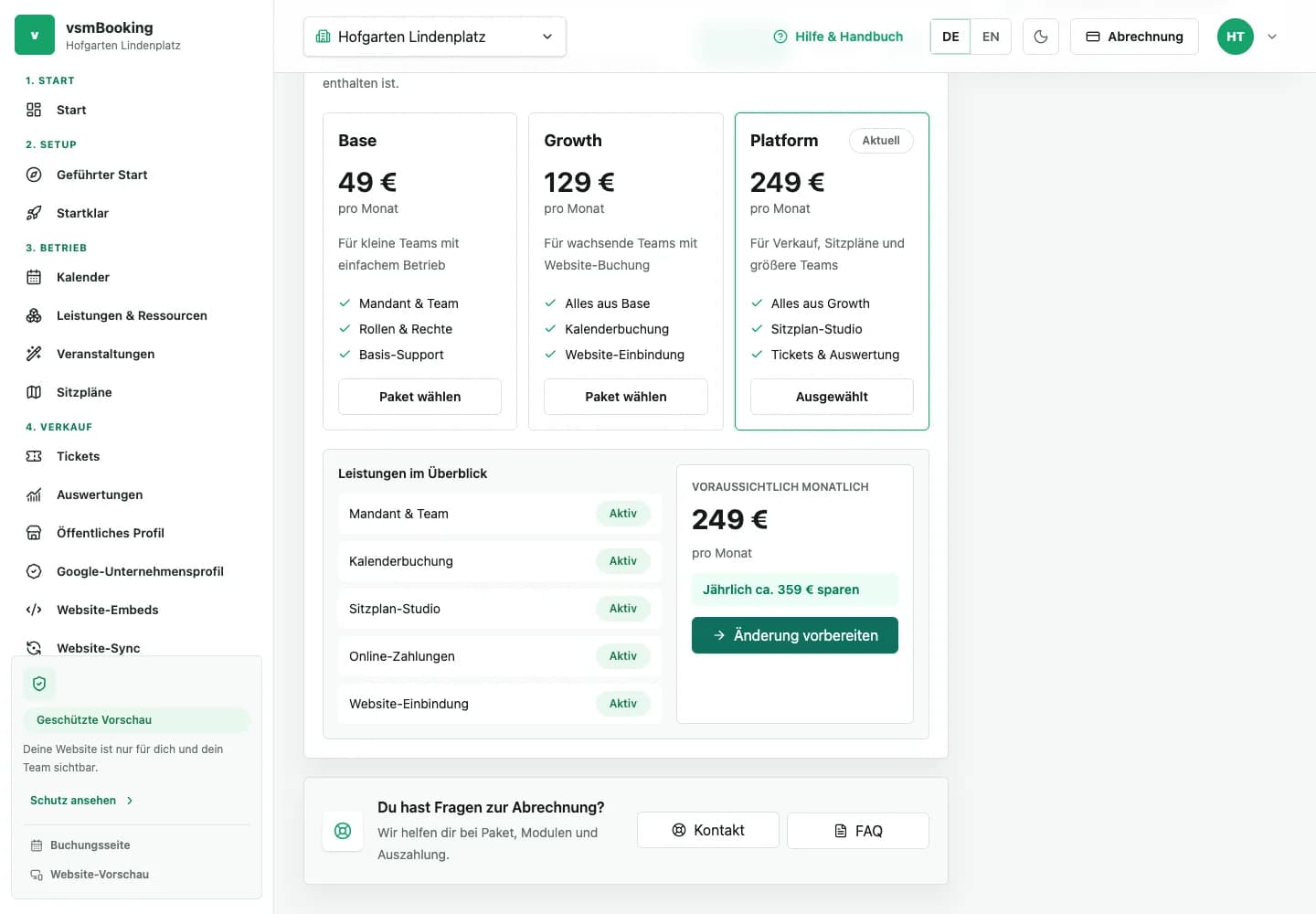Click the Ausgewählt button on Platform
1316x914 pixels.
(x=832, y=397)
